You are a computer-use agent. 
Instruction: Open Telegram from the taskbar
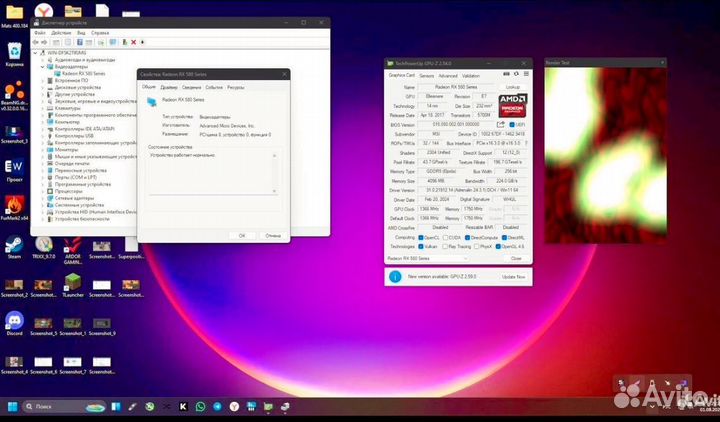click(217, 406)
